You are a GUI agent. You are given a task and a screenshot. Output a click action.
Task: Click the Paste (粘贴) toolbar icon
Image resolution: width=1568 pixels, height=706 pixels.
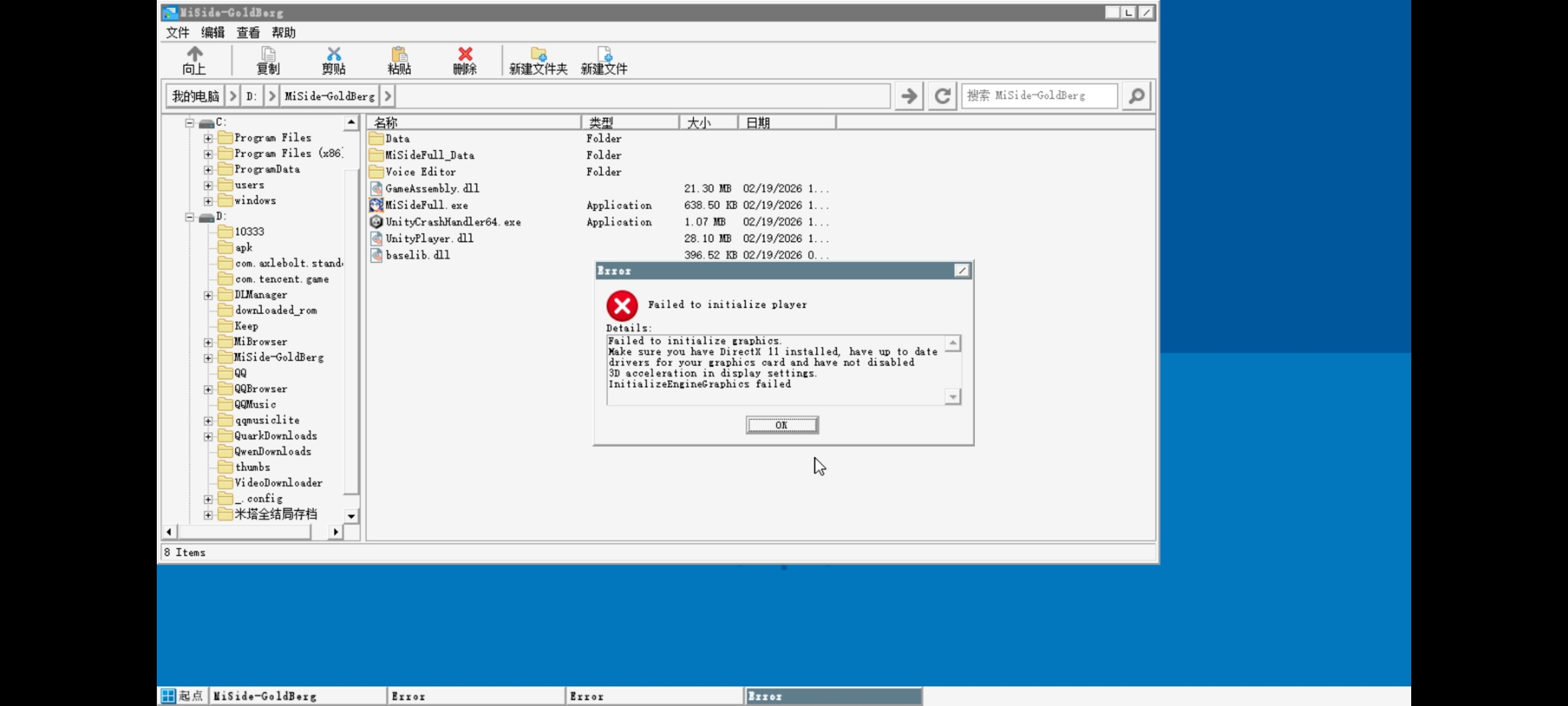pyautogui.click(x=399, y=55)
